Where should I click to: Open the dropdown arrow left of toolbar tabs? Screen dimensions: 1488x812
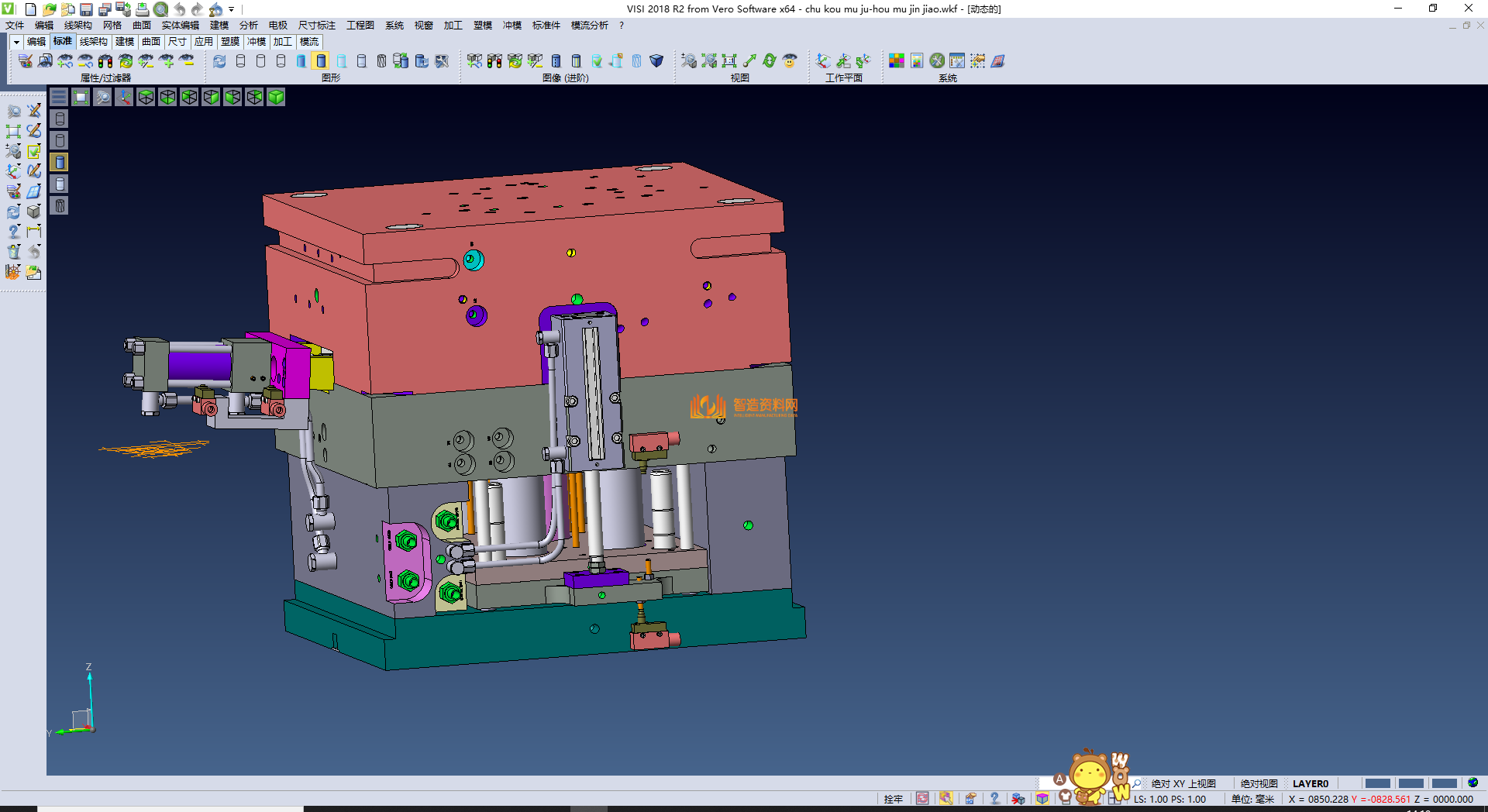click(x=15, y=42)
